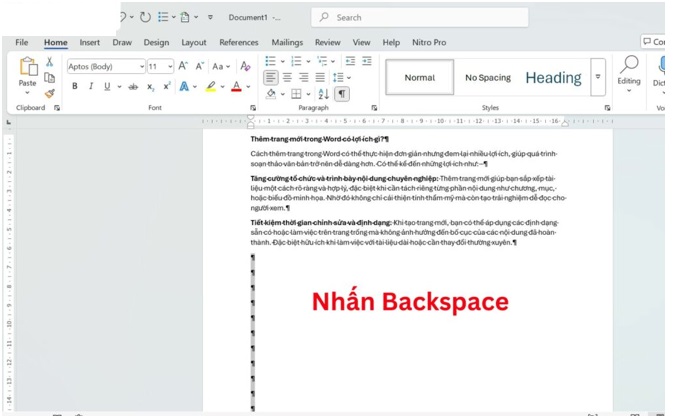Screen dimensions: 685x418
Task: Apply the yellow text highlight color
Action: (211, 86)
